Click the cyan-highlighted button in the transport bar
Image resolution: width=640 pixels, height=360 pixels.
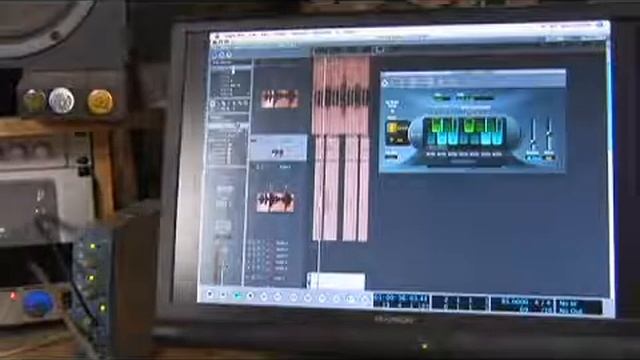(x=237, y=295)
